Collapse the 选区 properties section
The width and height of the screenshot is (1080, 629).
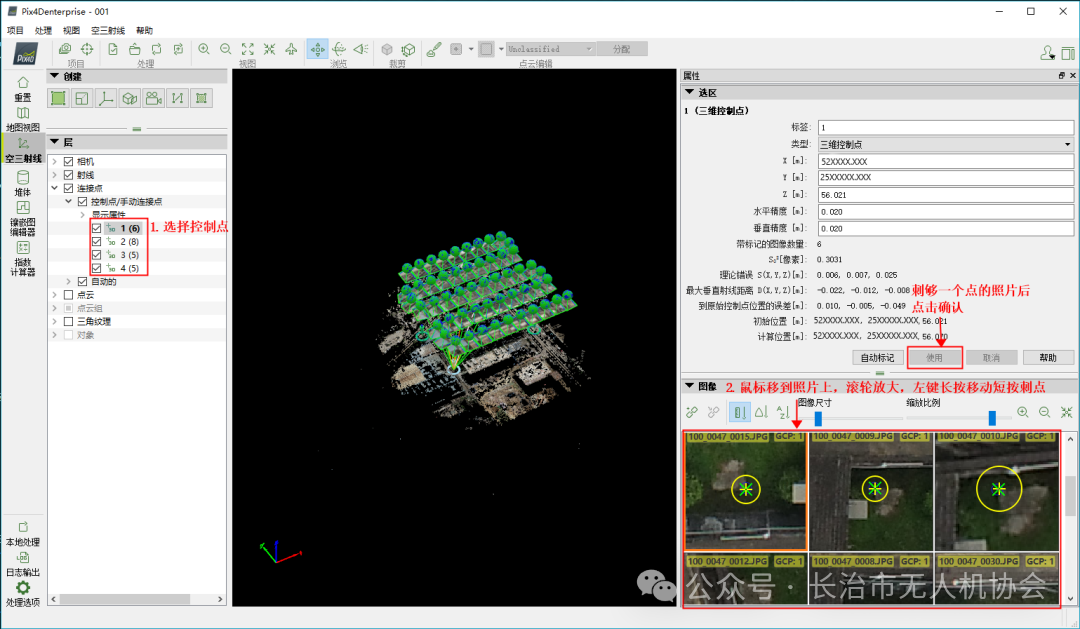click(689, 92)
